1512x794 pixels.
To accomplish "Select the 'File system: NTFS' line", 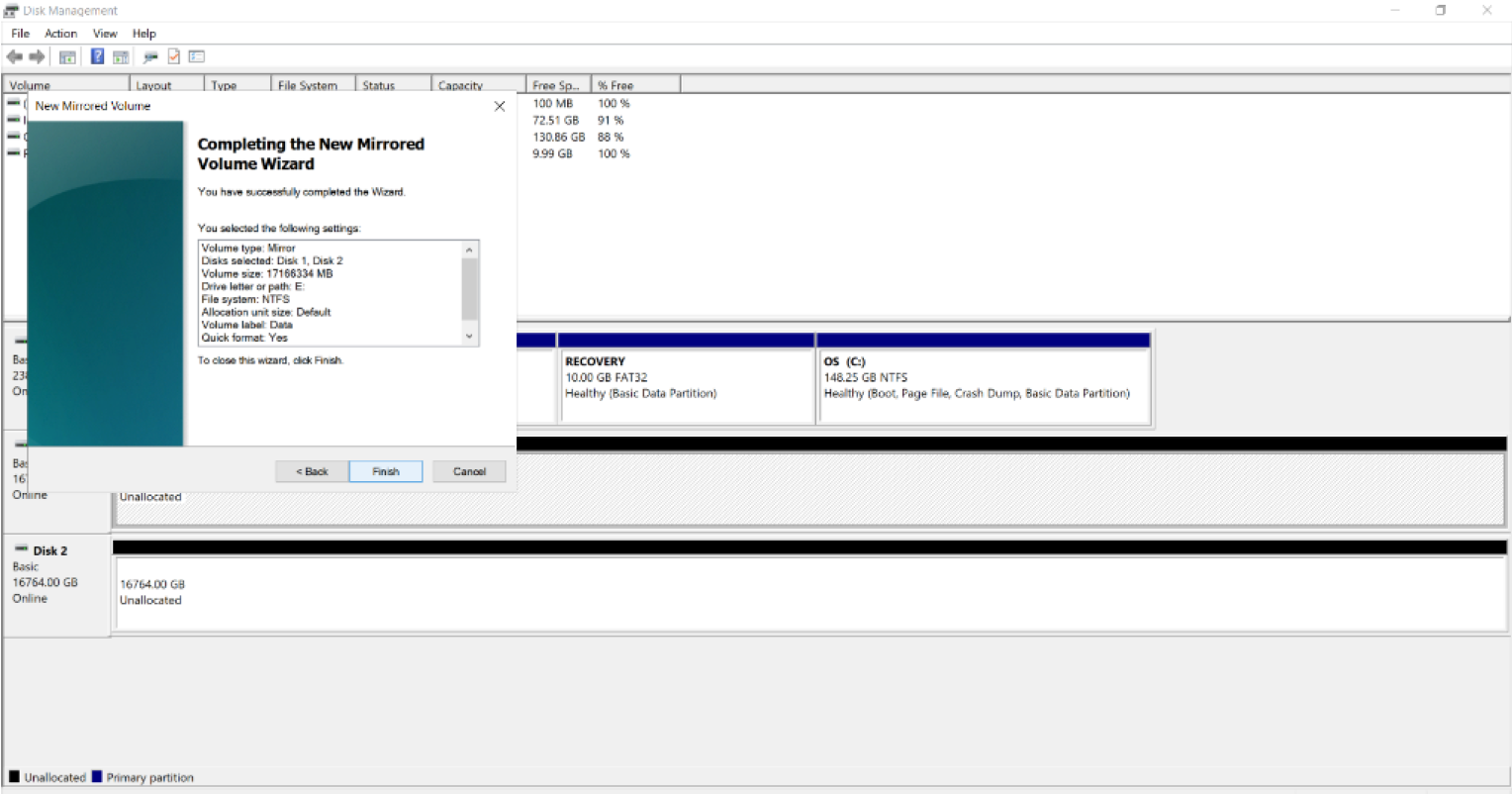I will click(x=245, y=299).
